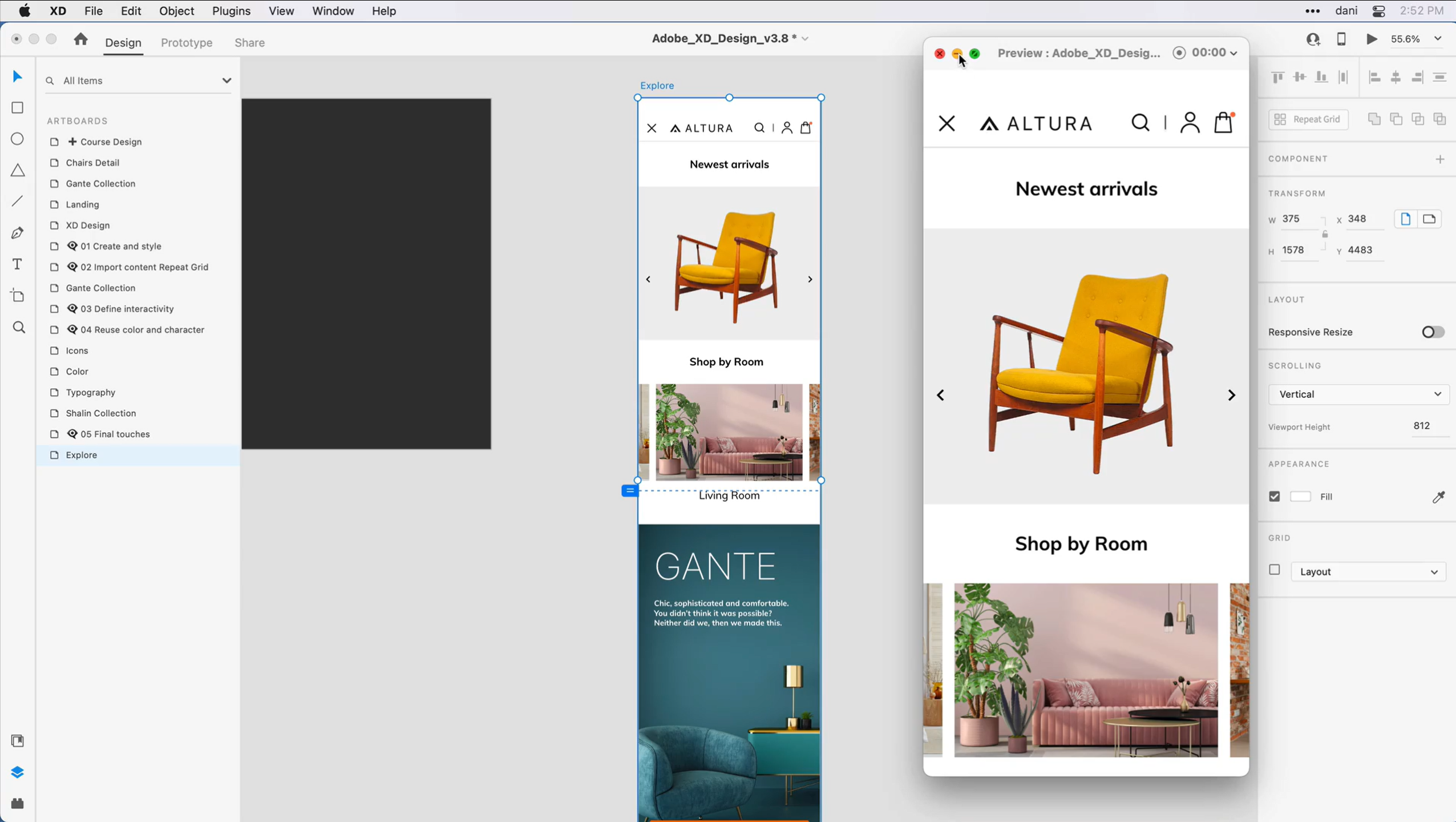Click the viewport height handle marker

(x=629, y=490)
